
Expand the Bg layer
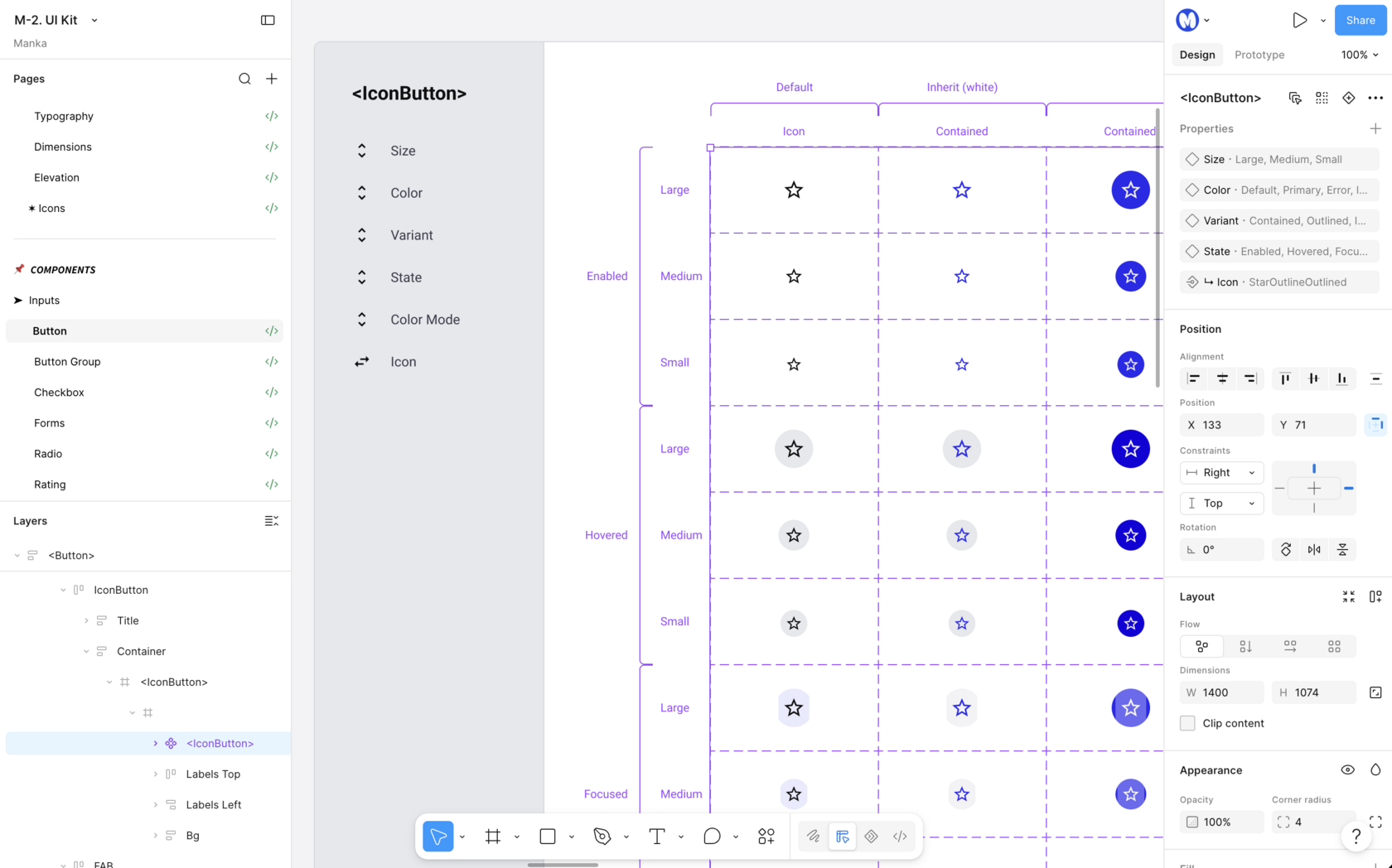pyautogui.click(x=155, y=835)
